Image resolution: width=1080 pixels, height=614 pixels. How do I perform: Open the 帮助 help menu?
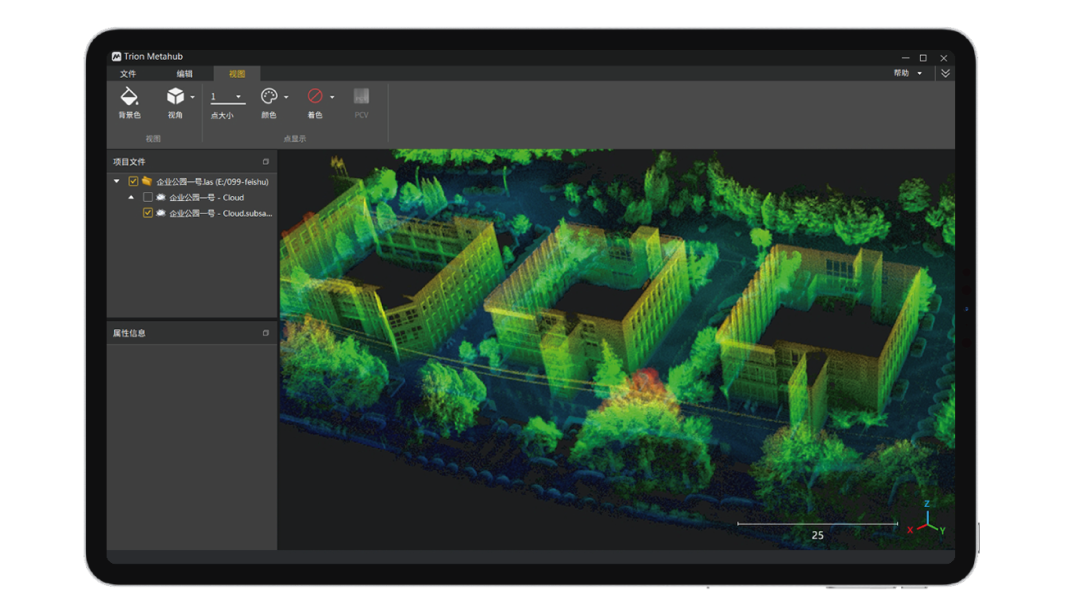pyautogui.click(x=907, y=73)
